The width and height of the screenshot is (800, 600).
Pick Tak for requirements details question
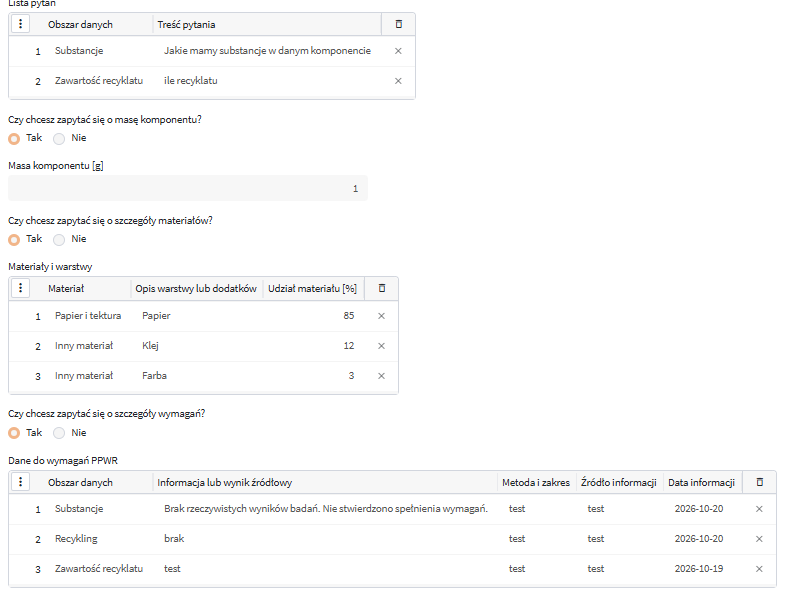pos(14,433)
